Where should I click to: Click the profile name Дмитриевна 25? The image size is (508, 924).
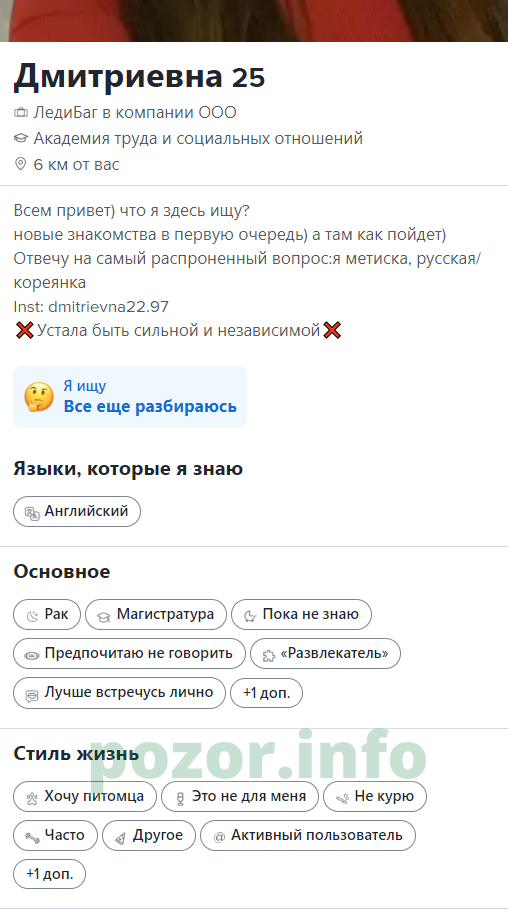click(140, 76)
